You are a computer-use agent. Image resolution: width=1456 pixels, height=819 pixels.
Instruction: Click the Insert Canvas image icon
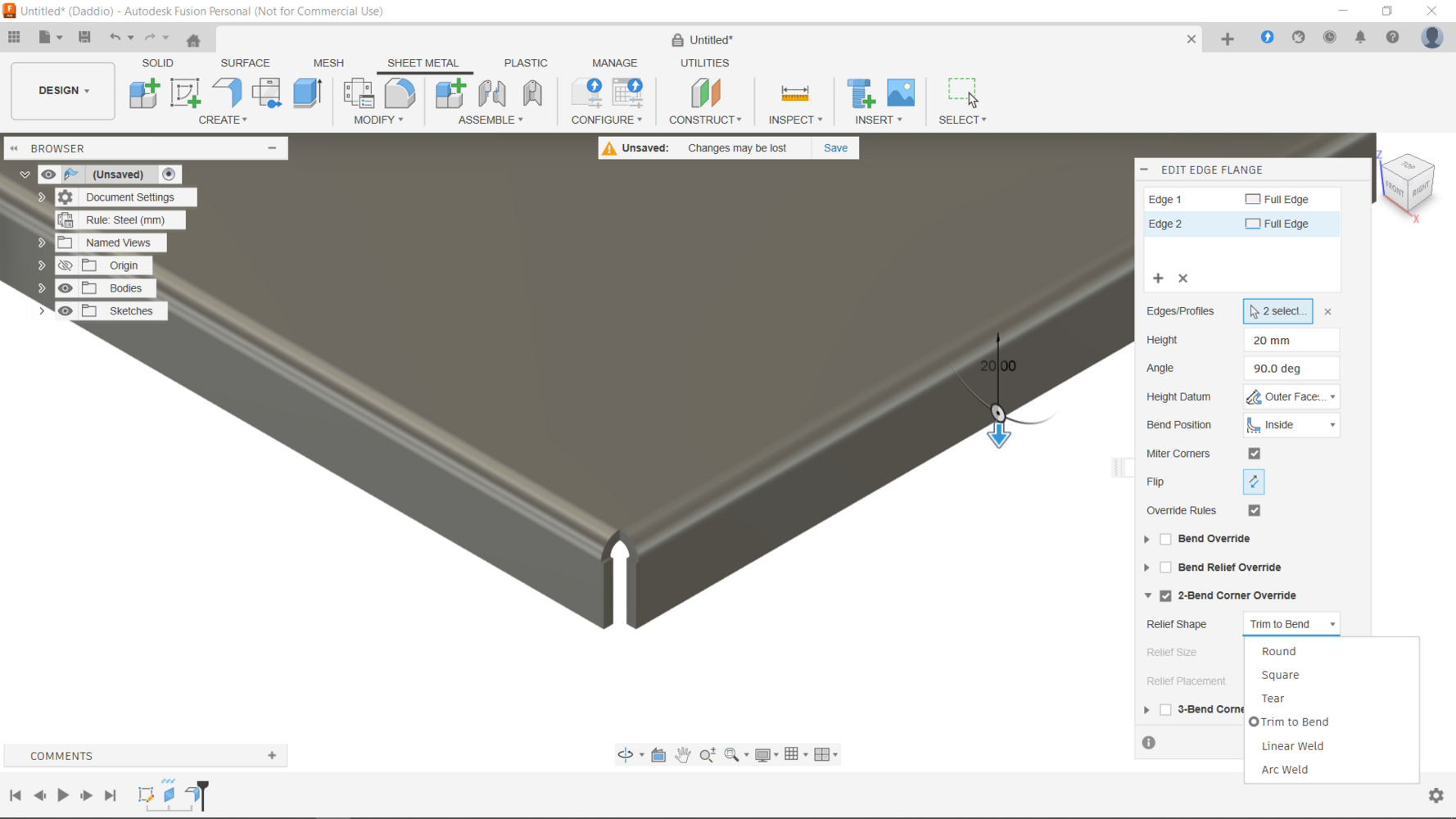901,93
